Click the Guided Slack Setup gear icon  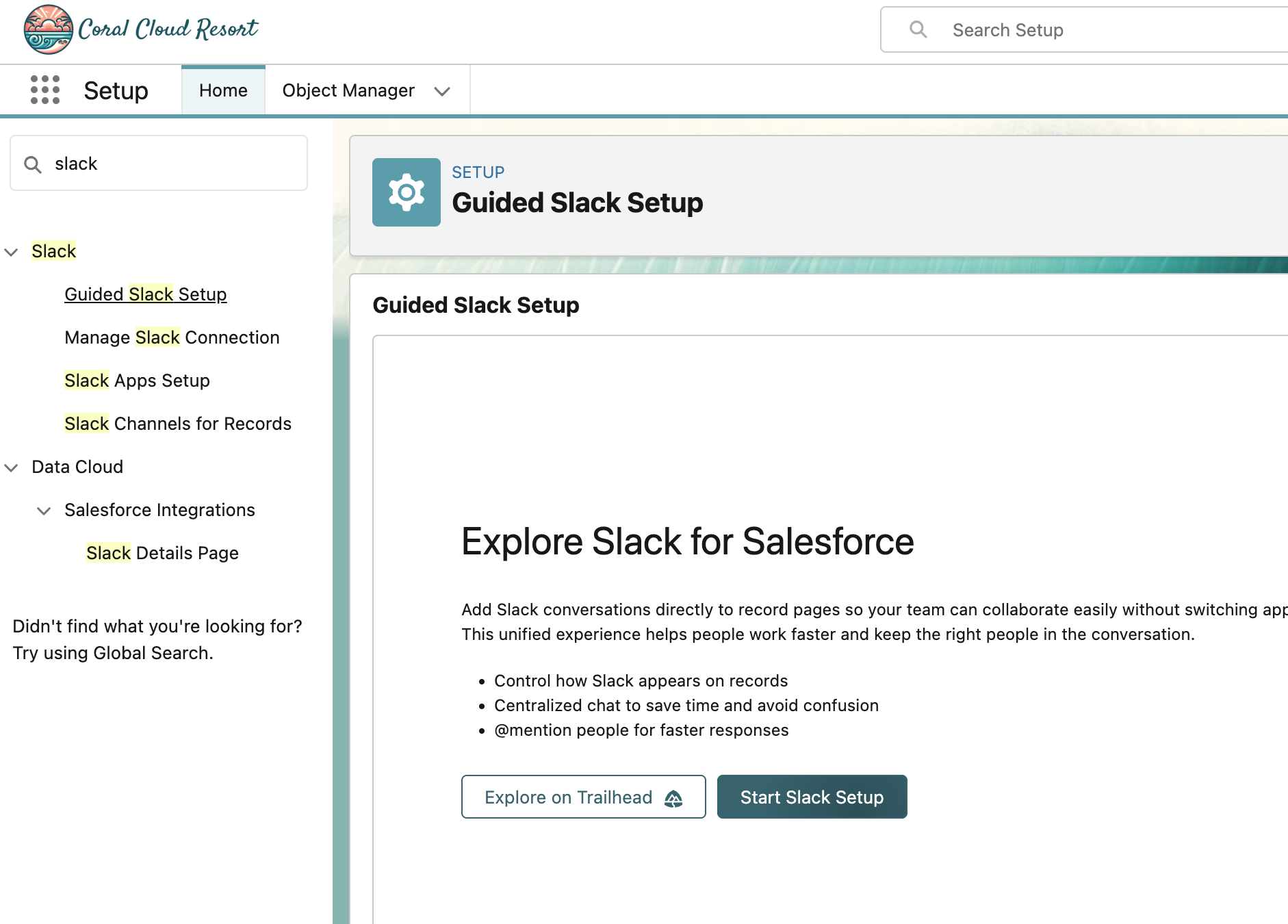pos(407,192)
